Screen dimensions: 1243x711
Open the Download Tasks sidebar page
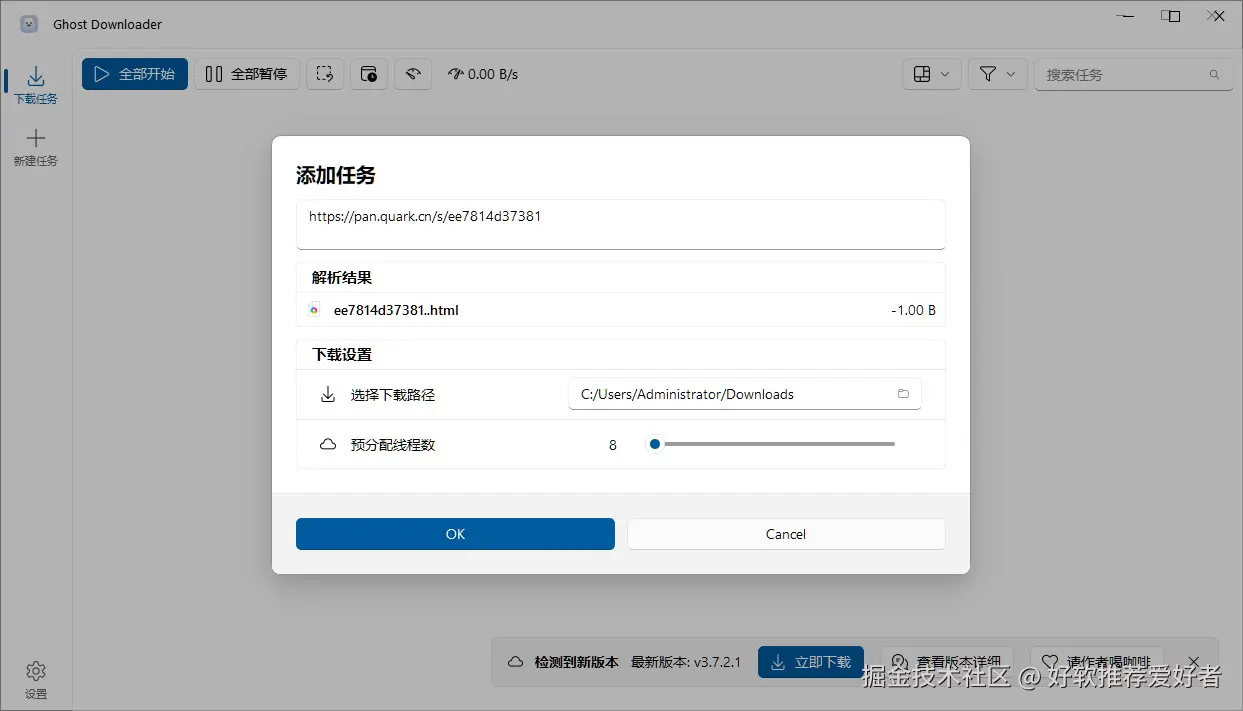[x=35, y=86]
